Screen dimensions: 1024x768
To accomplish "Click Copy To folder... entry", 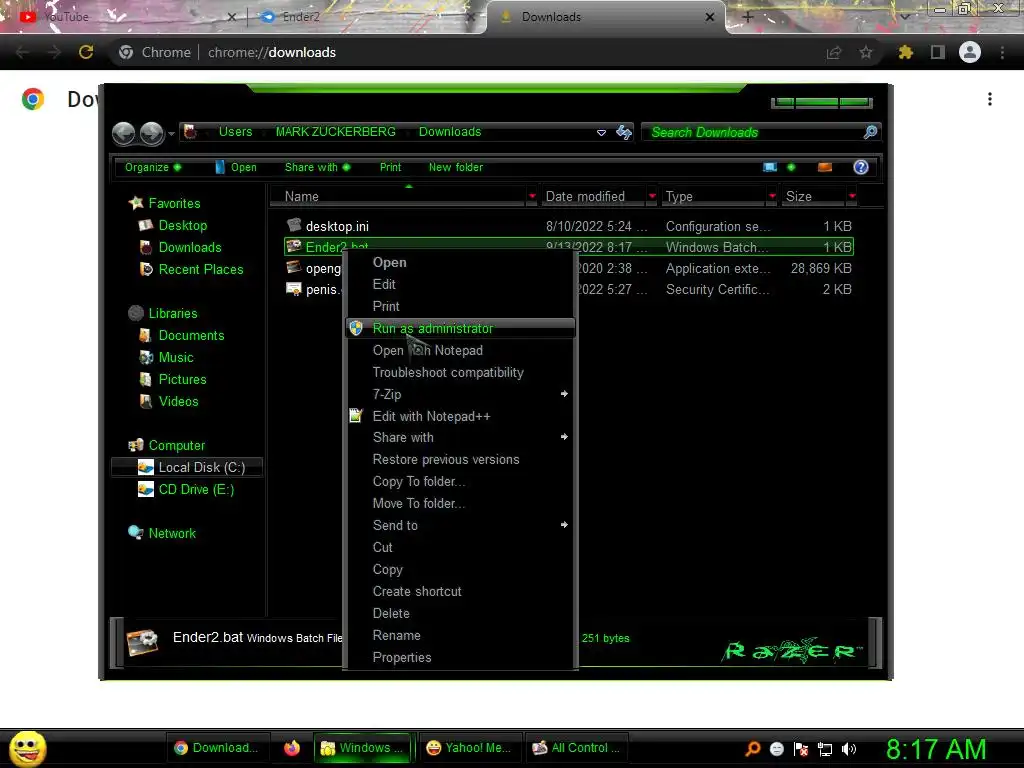I will (460, 481).
